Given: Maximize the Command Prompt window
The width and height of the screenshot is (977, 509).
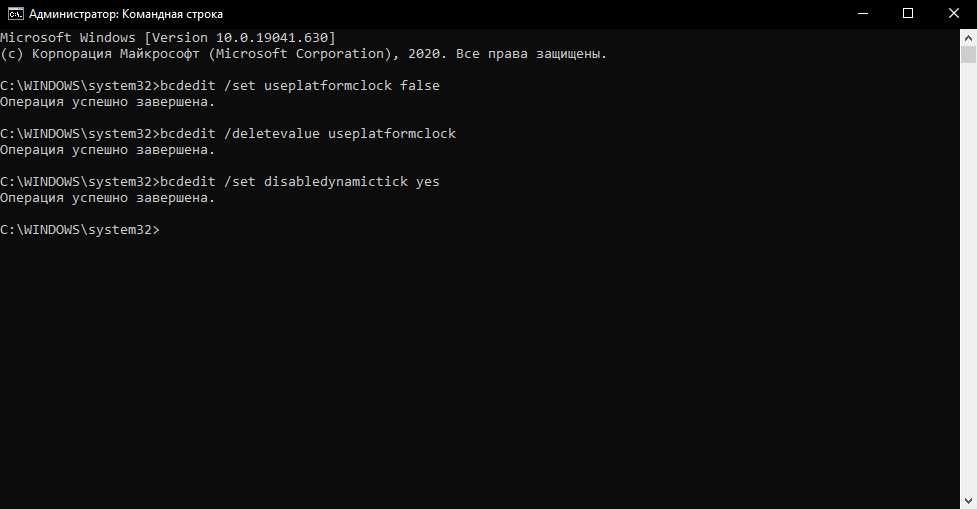Looking at the screenshot, I should 908,14.
